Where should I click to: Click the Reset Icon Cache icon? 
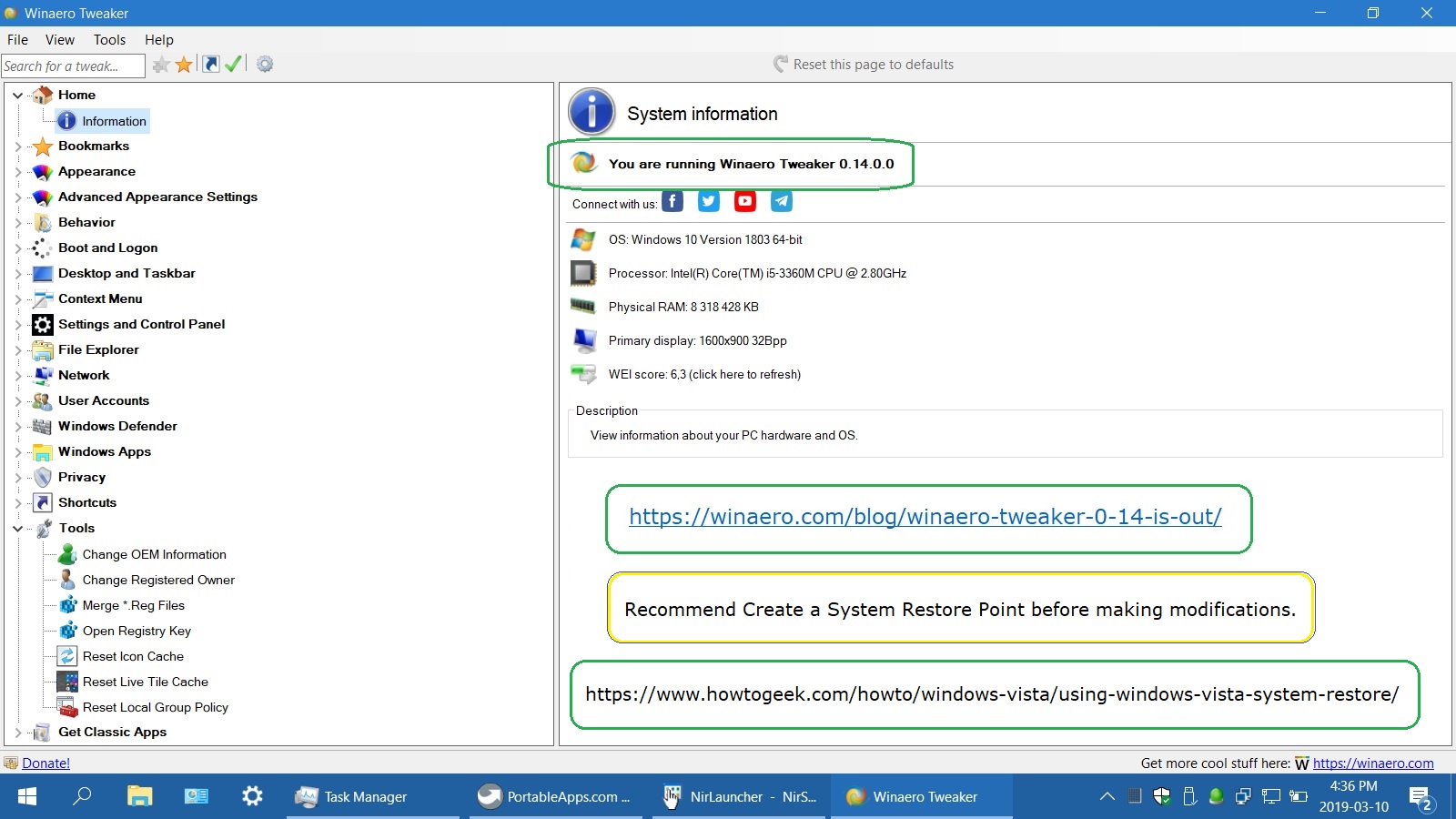click(67, 656)
